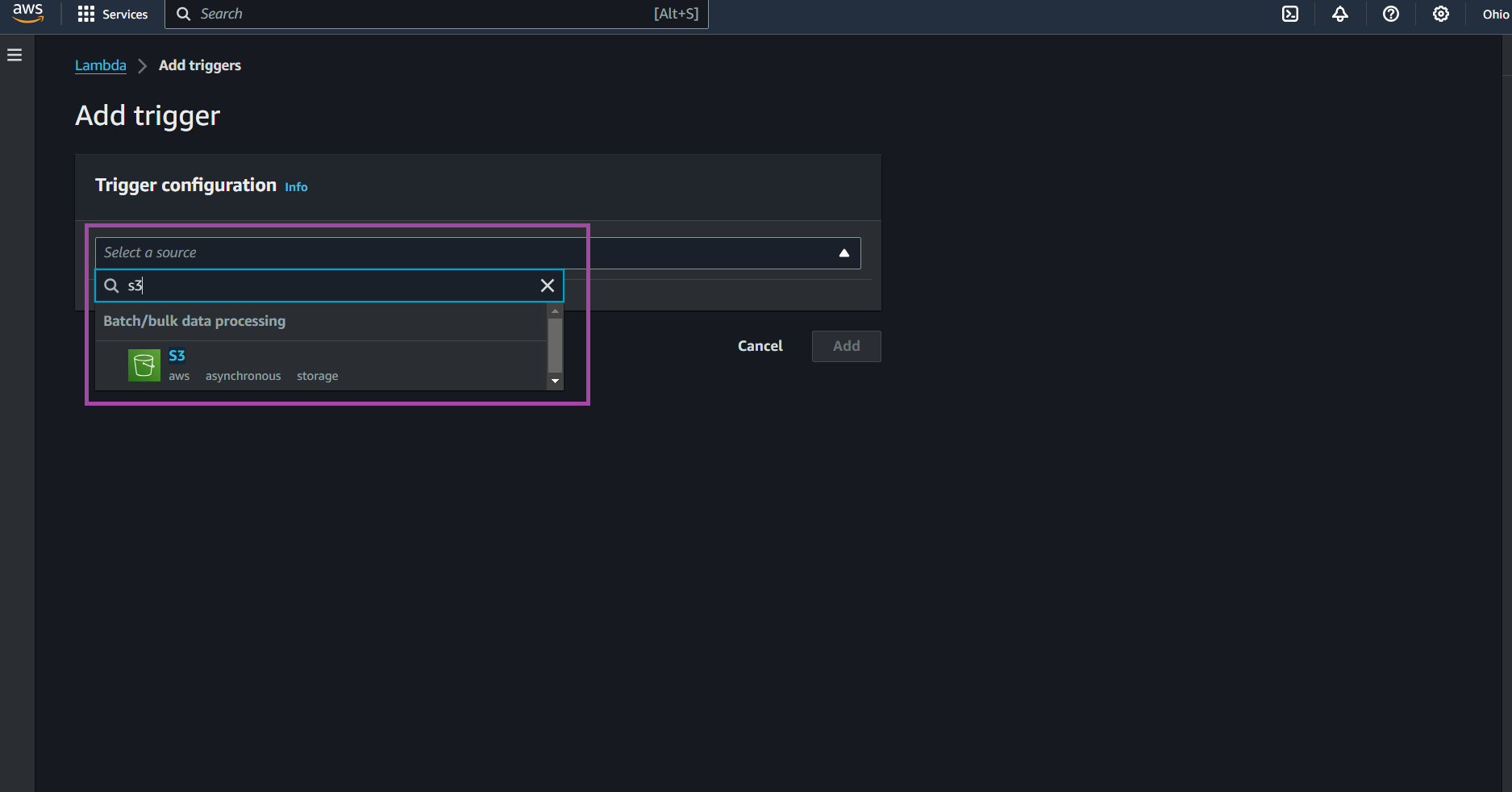Open the notifications bell

click(1340, 14)
